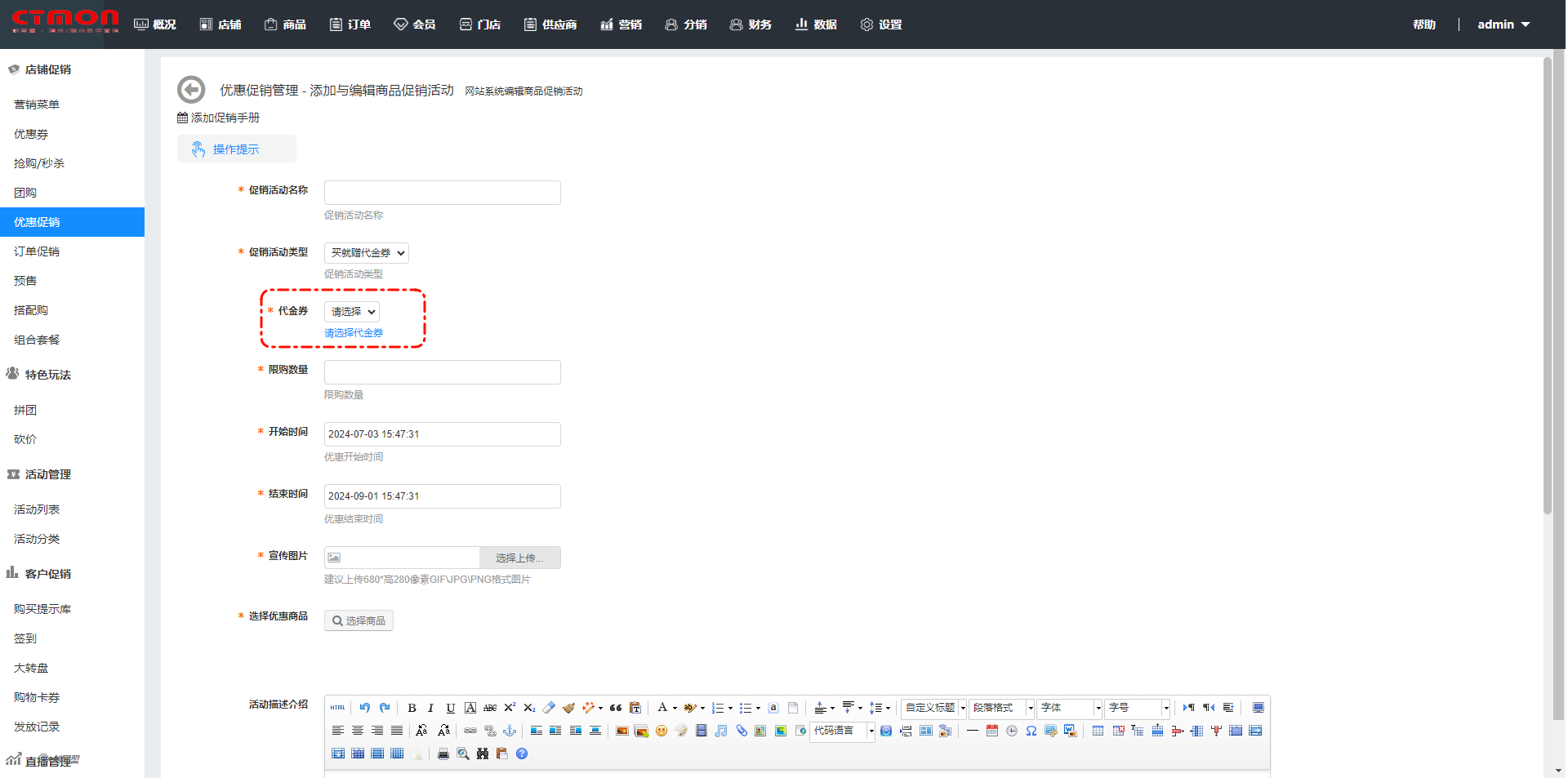
Task: Click the blockquote quotation marks icon
Action: (x=616, y=708)
